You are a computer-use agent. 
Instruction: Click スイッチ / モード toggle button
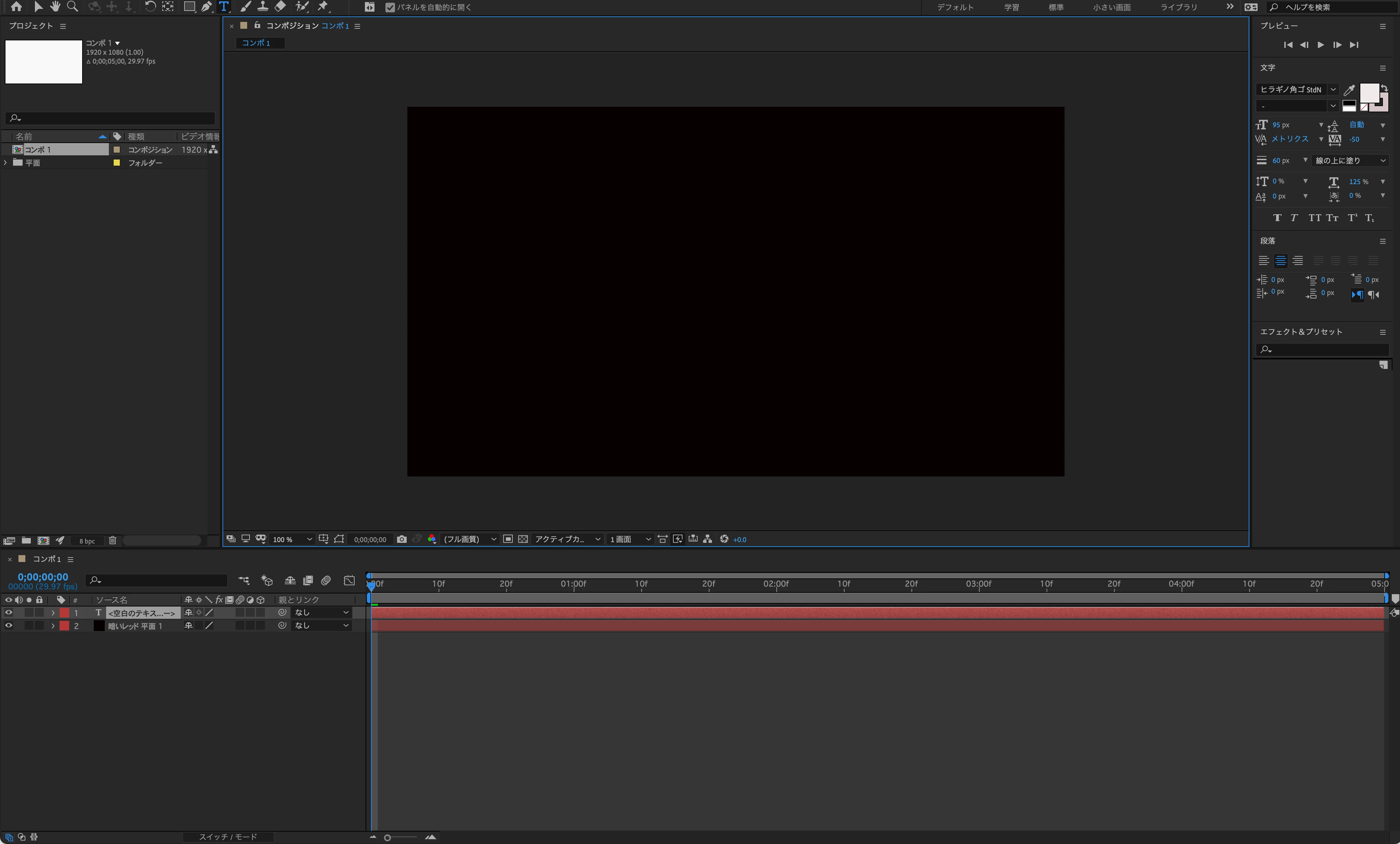pos(228,836)
